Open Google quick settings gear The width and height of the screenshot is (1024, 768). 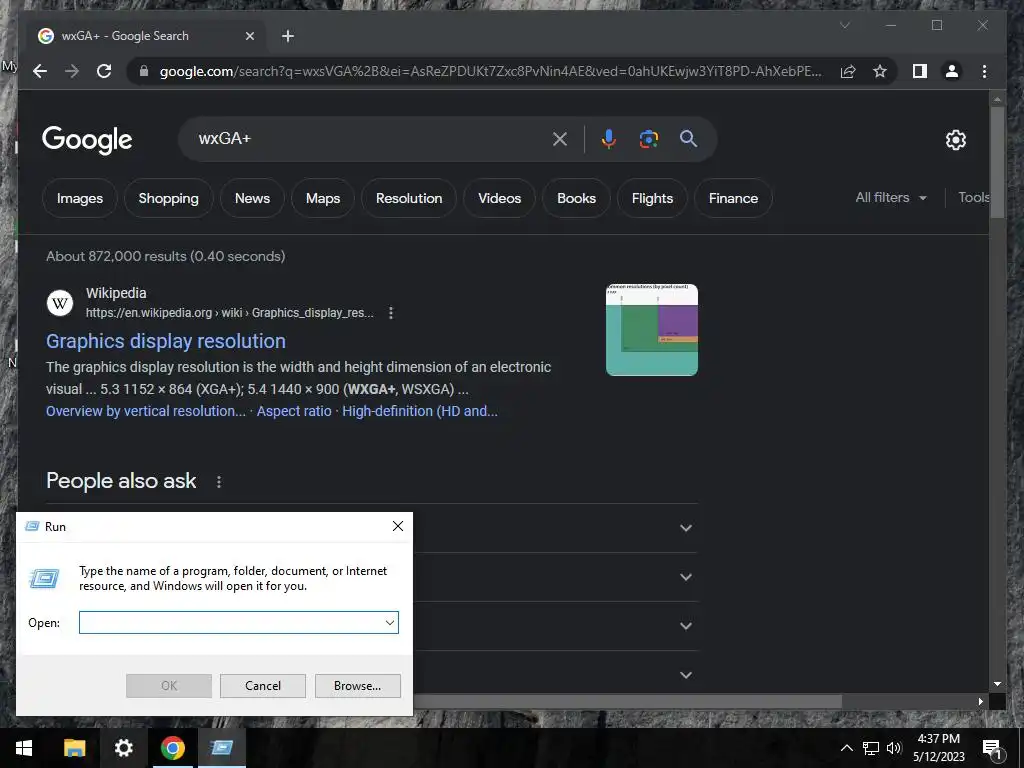point(955,139)
